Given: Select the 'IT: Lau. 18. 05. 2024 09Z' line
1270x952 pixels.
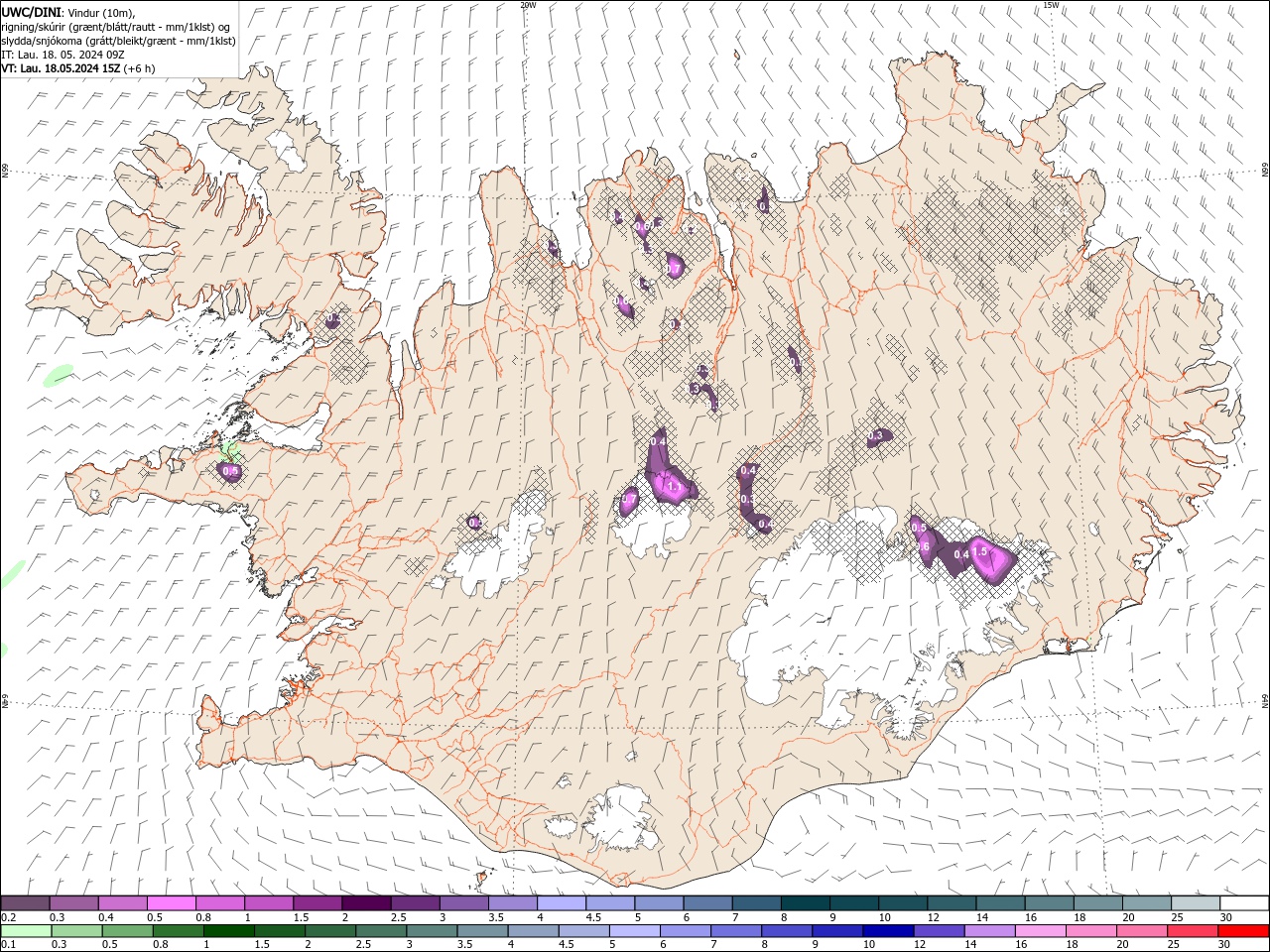Looking at the screenshot, I should [63, 55].
